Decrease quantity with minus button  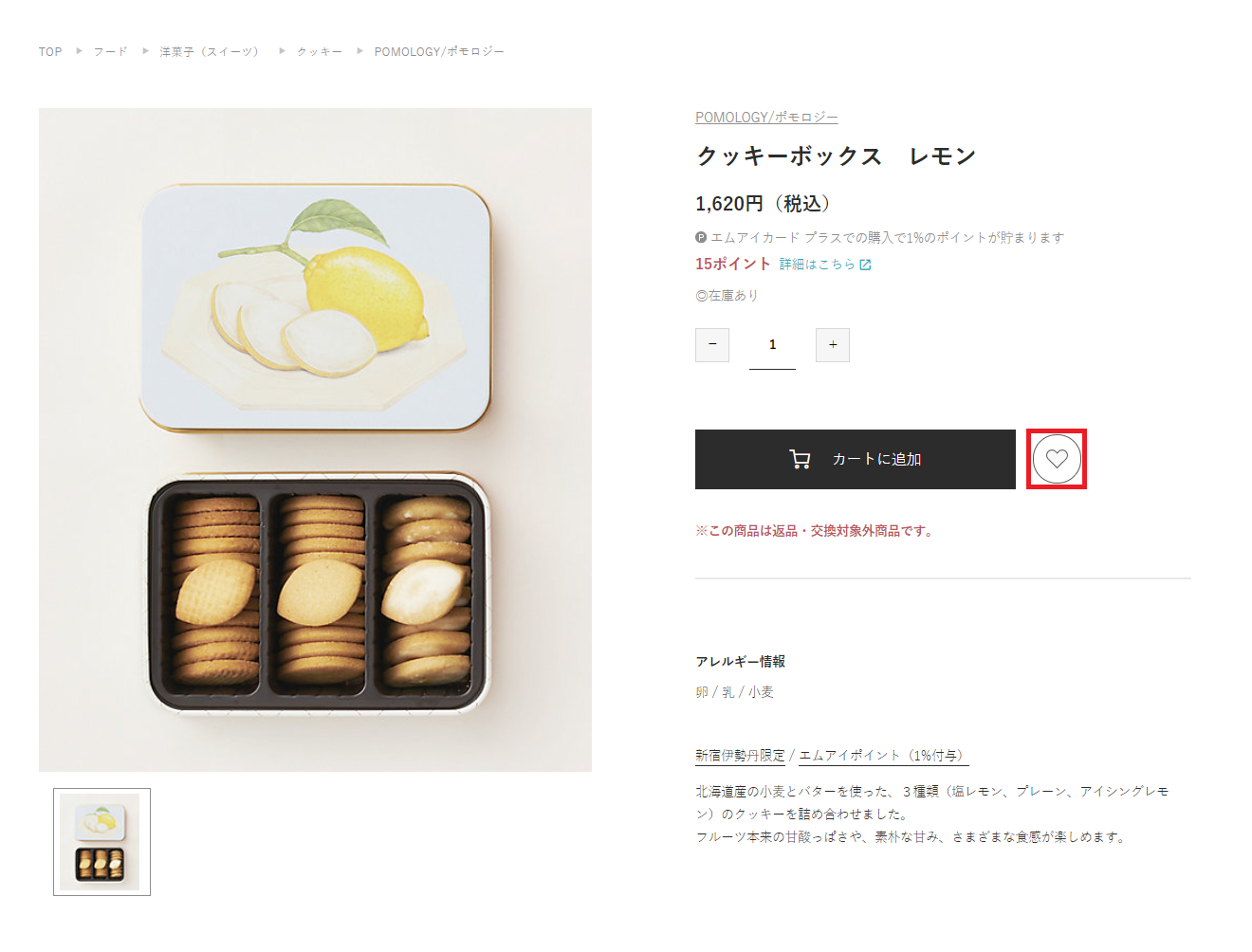click(x=712, y=345)
